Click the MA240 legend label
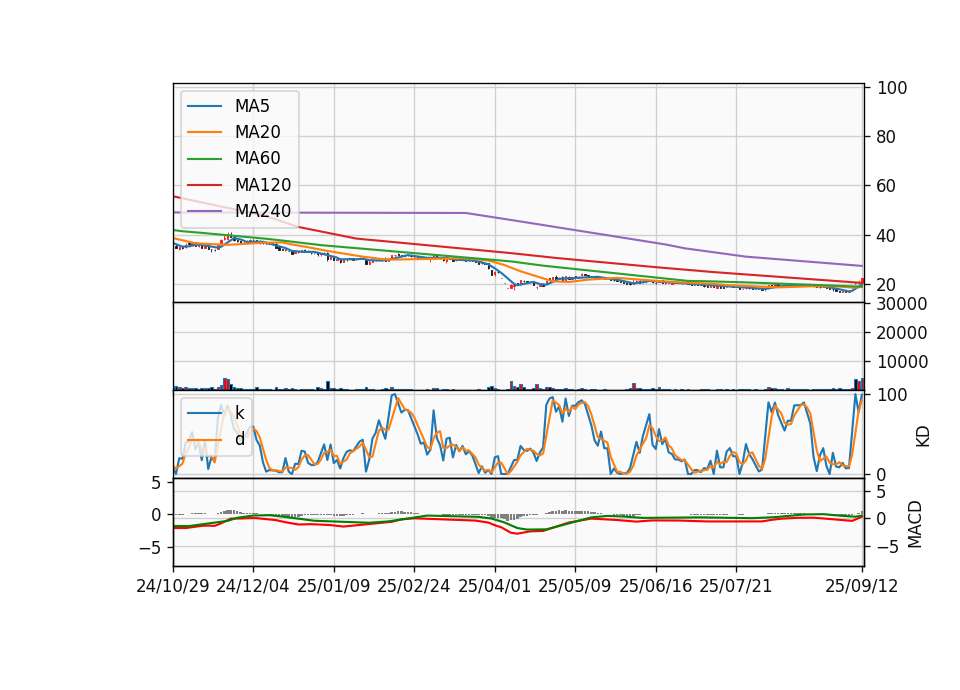 (263, 211)
